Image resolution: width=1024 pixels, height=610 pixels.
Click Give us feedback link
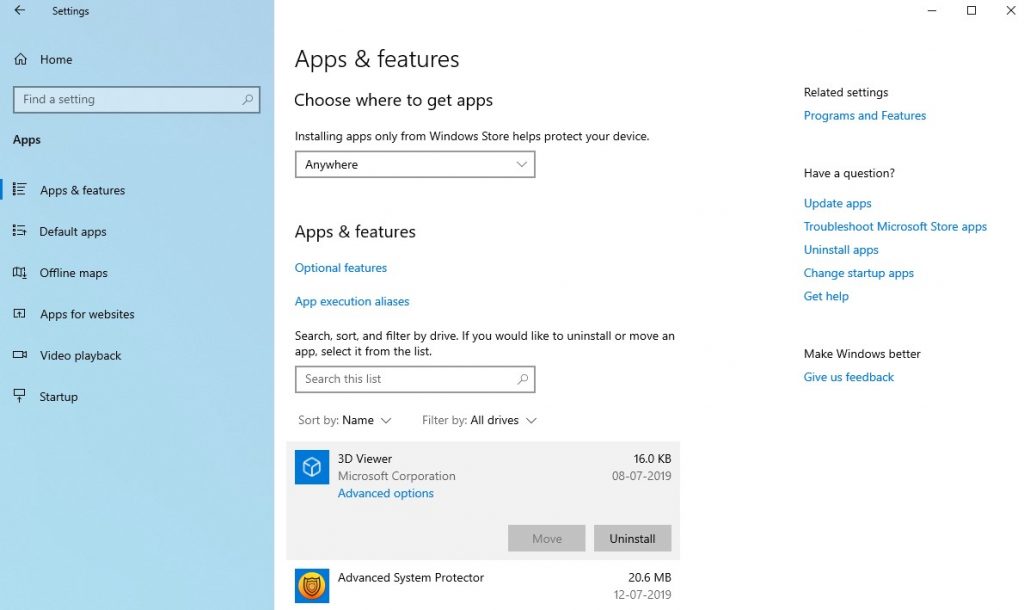(848, 377)
